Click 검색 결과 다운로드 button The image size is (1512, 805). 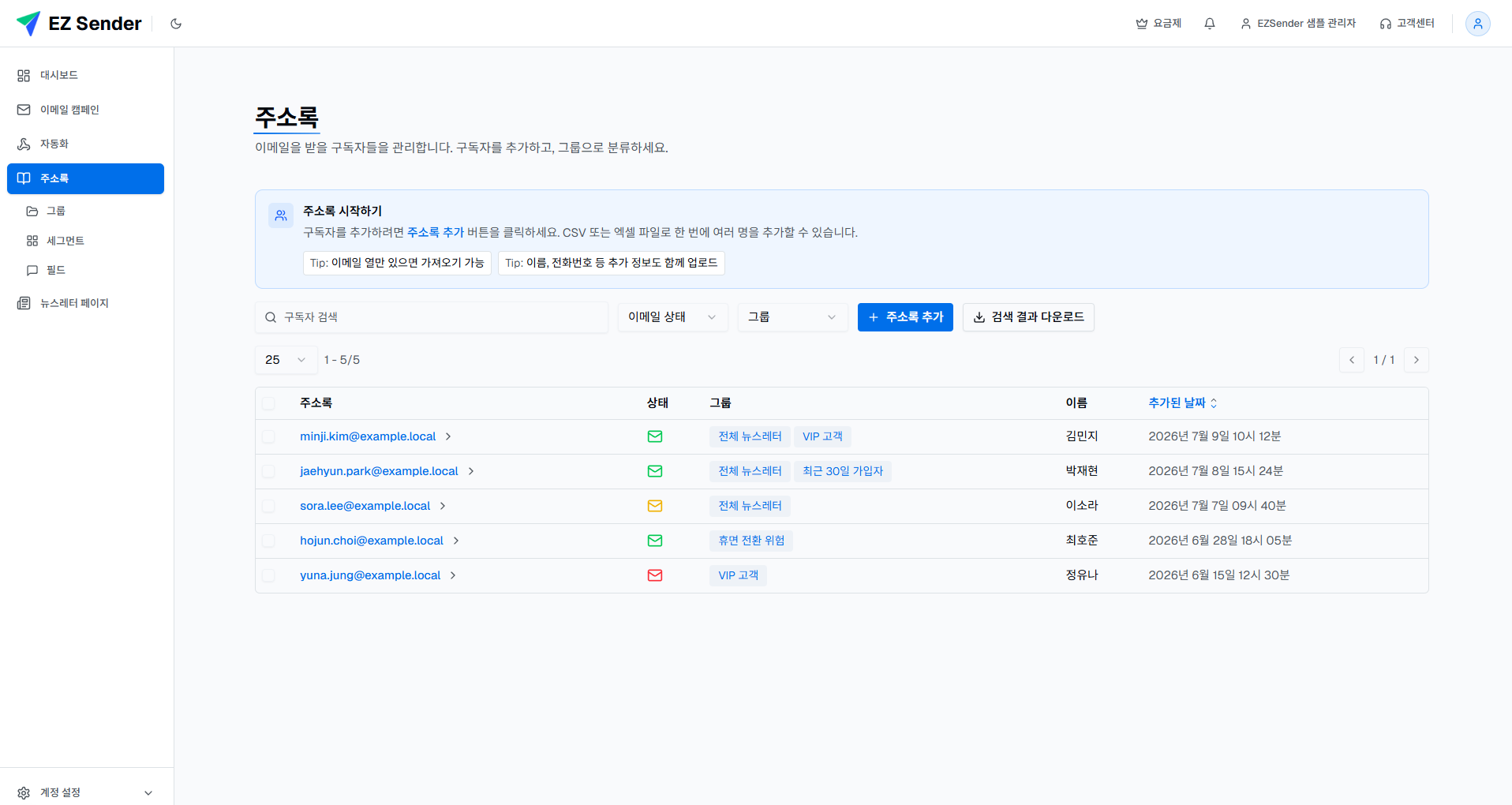click(1028, 317)
